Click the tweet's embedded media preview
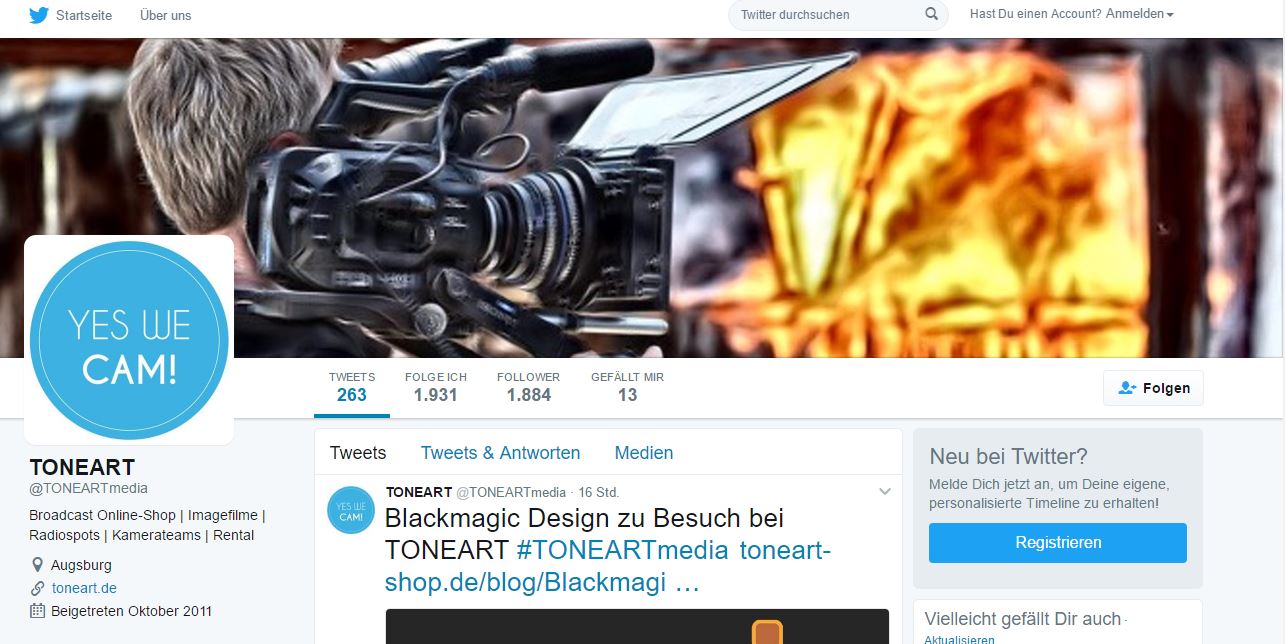The width and height of the screenshot is (1285, 644). pos(637,626)
